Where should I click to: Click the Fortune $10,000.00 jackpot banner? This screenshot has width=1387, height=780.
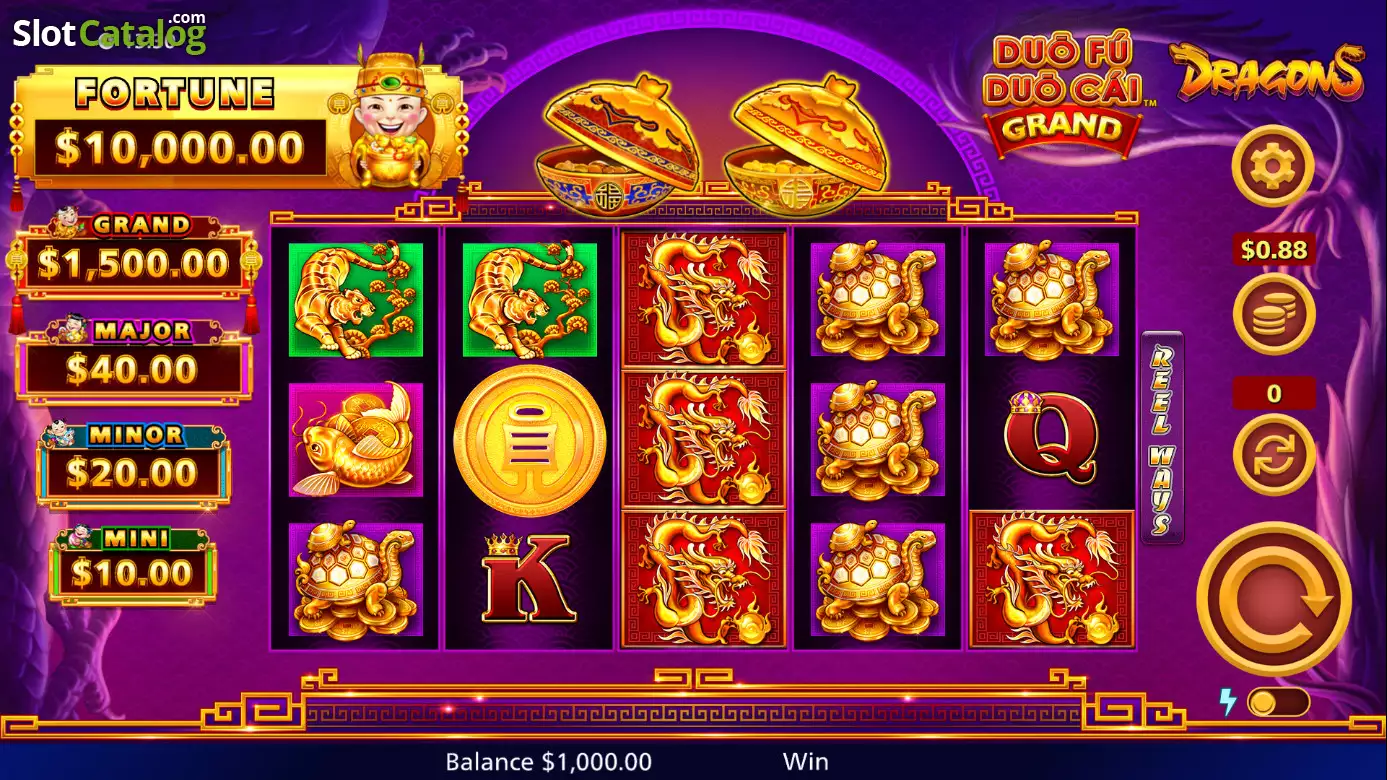239,126
